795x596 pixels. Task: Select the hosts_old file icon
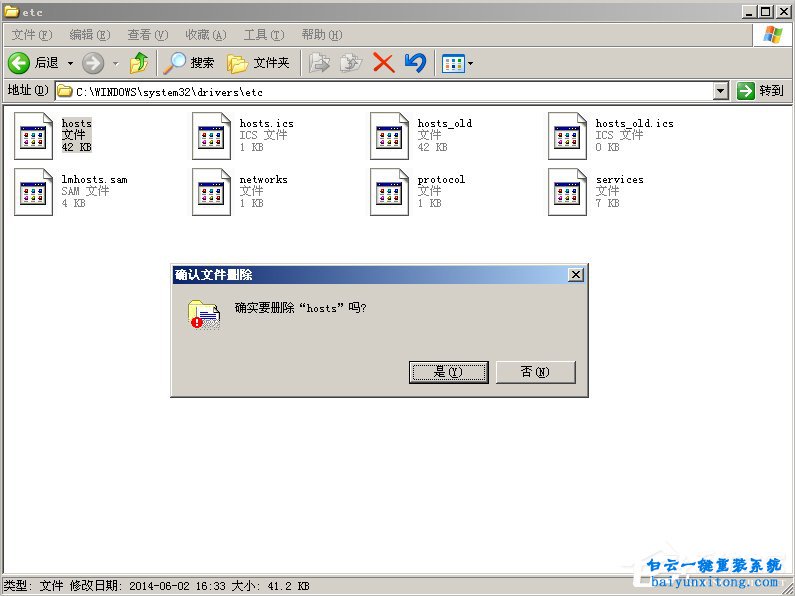click(x=389, y=135)
